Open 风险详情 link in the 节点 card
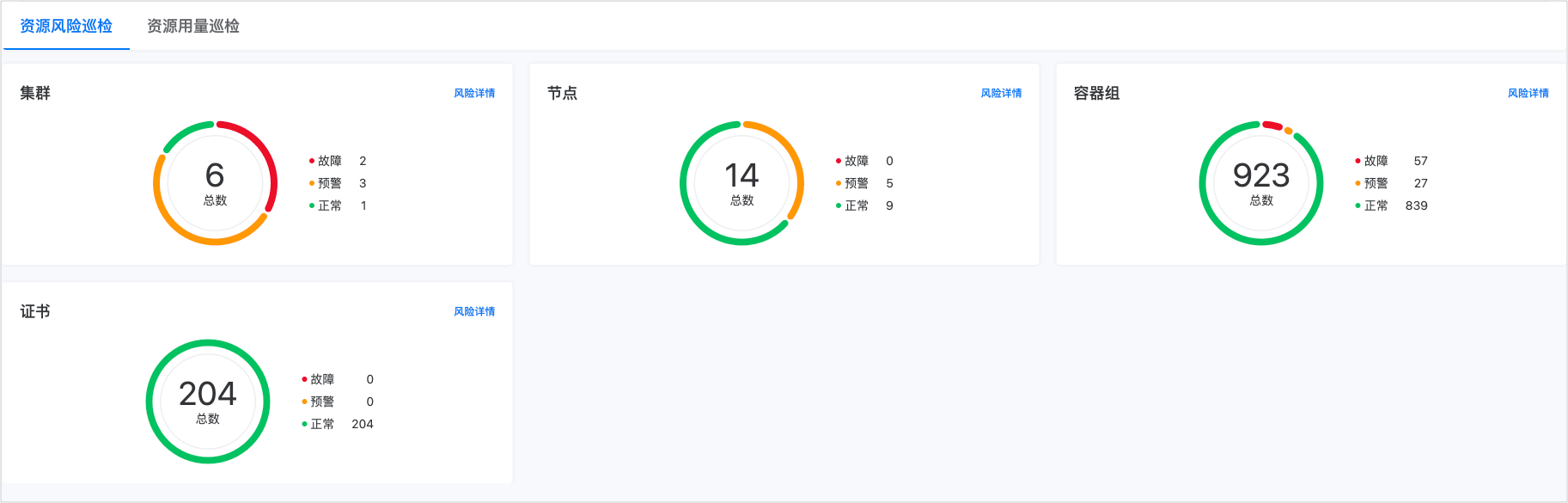This screenshot has width=1568, height=503. pos(1001,93)
